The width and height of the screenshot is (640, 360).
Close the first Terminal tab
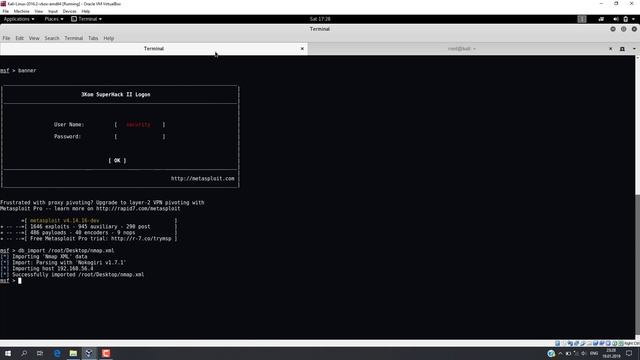(302, 49)
